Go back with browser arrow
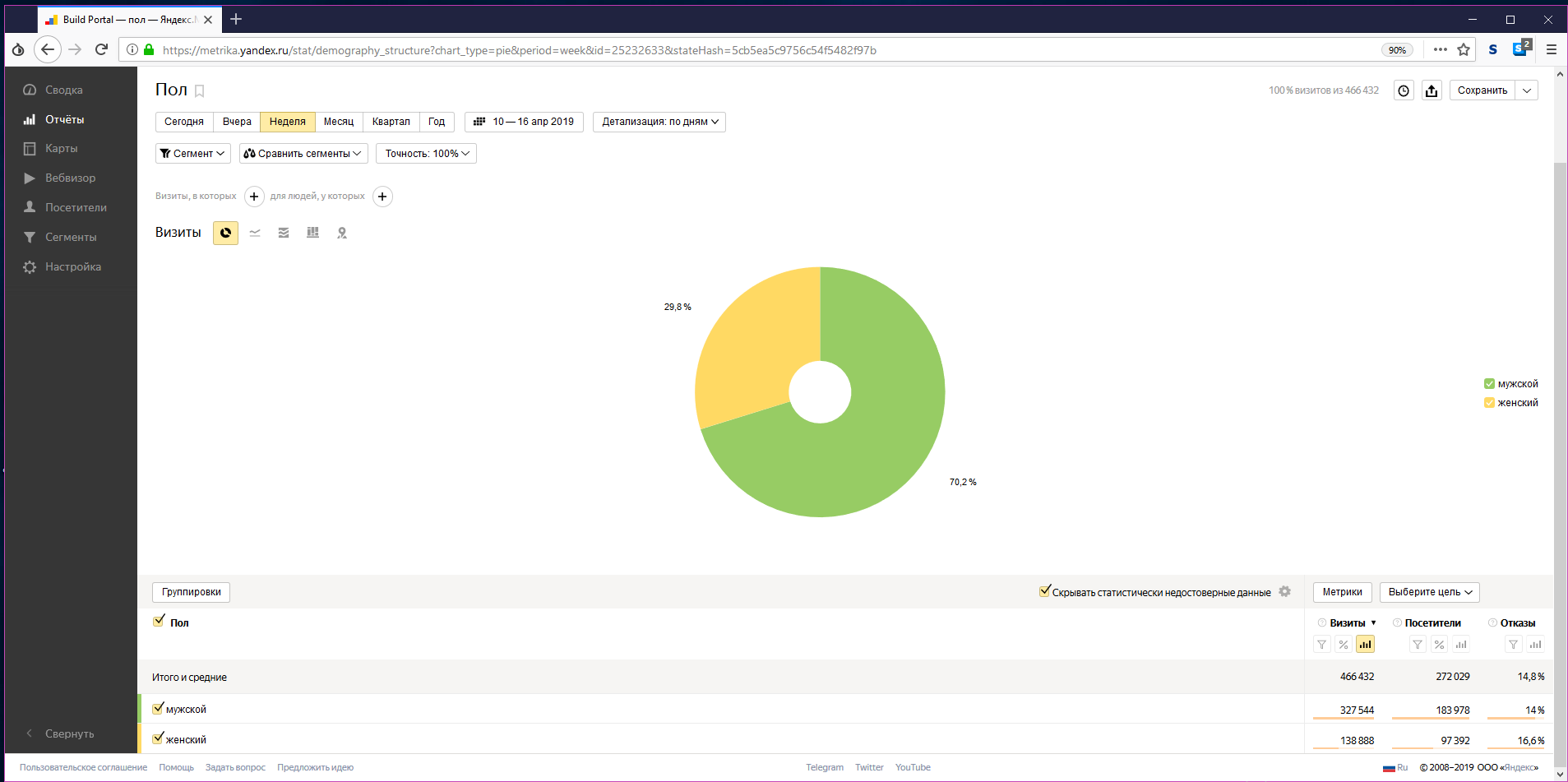This screenshot has height=782, width=1568. [48, 49]
